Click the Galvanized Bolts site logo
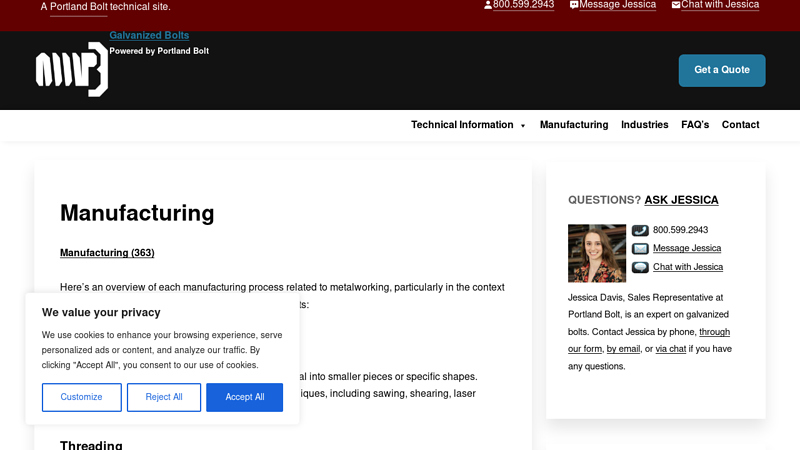 pos(71,70)
